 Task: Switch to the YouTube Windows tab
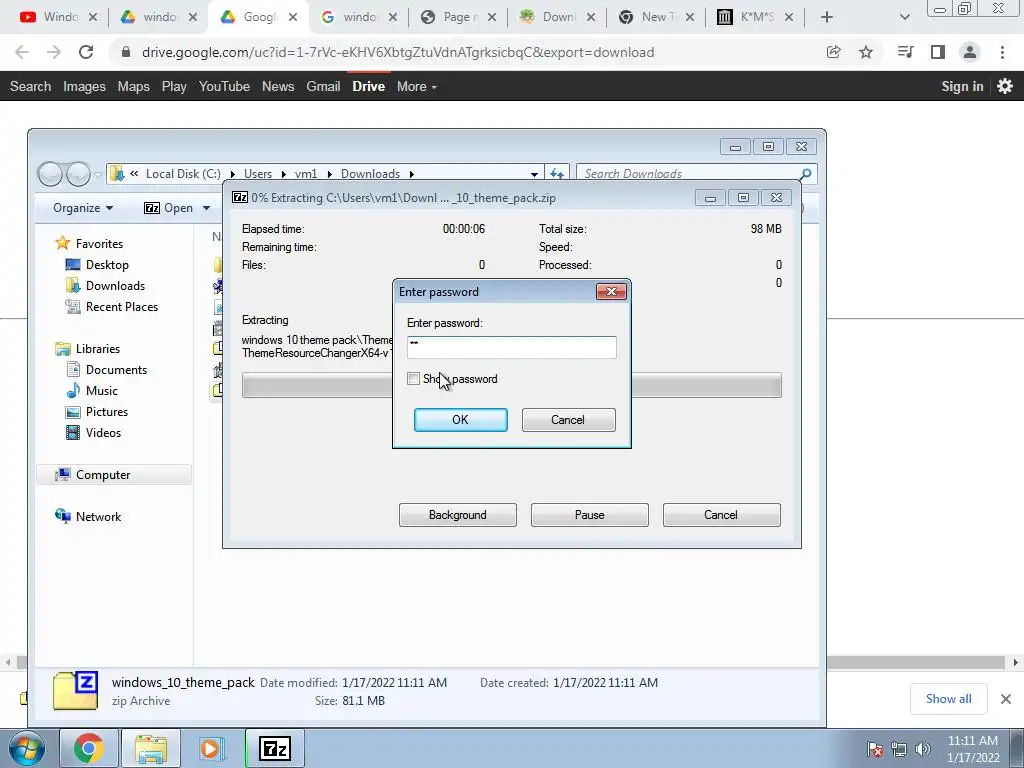57,17
